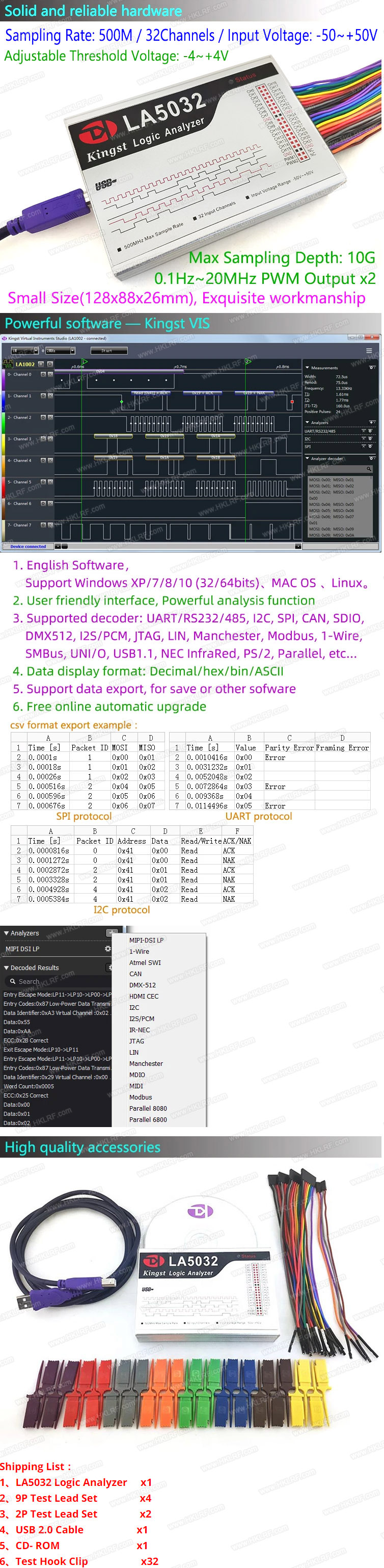The height and width of the screenshot is (1568, 384).
Task: Collapse the Decoded Results section
Action: (x=6, y=968)
